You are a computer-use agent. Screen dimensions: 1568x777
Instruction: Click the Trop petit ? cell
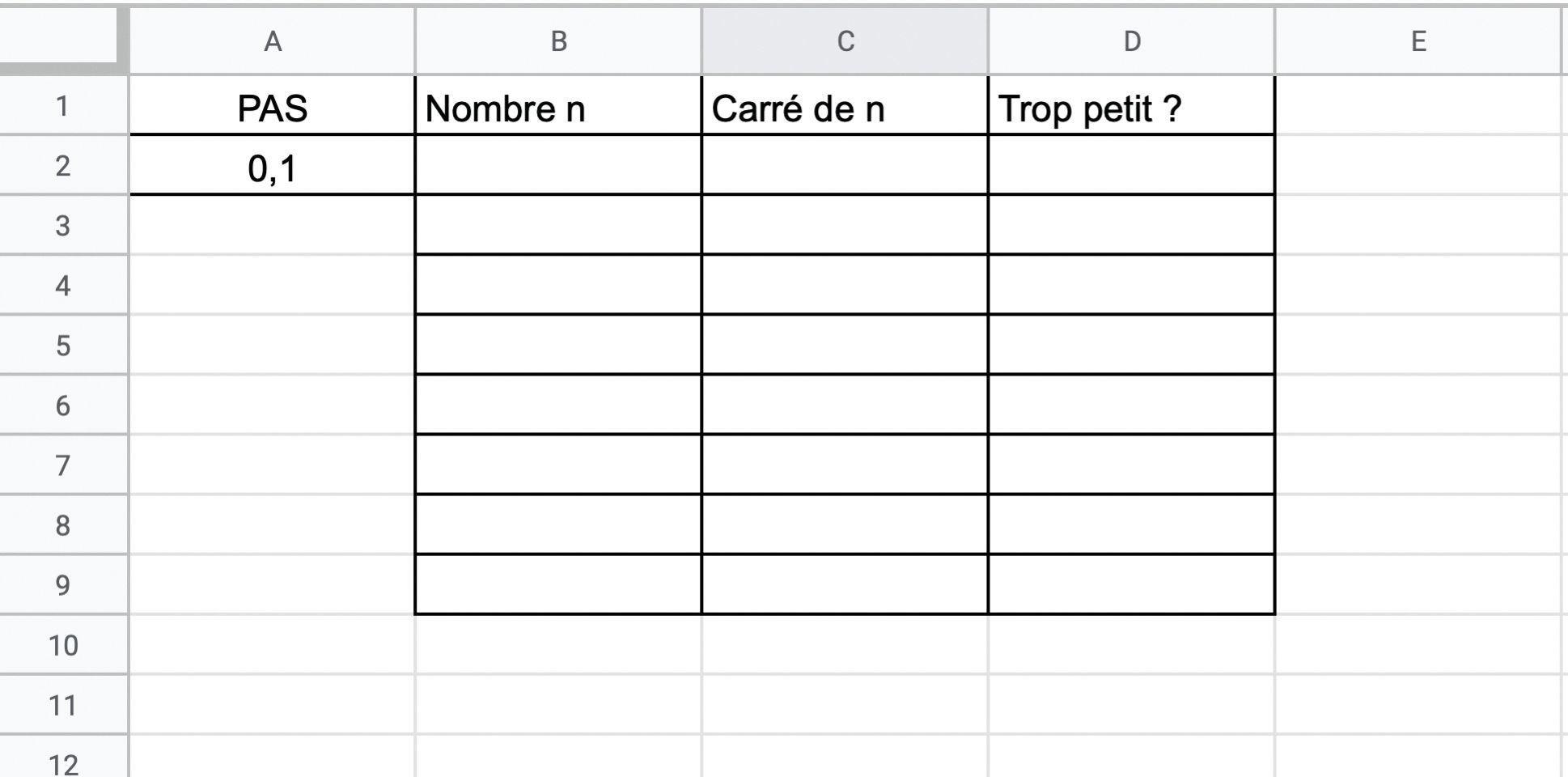[x=1131, y=108]
